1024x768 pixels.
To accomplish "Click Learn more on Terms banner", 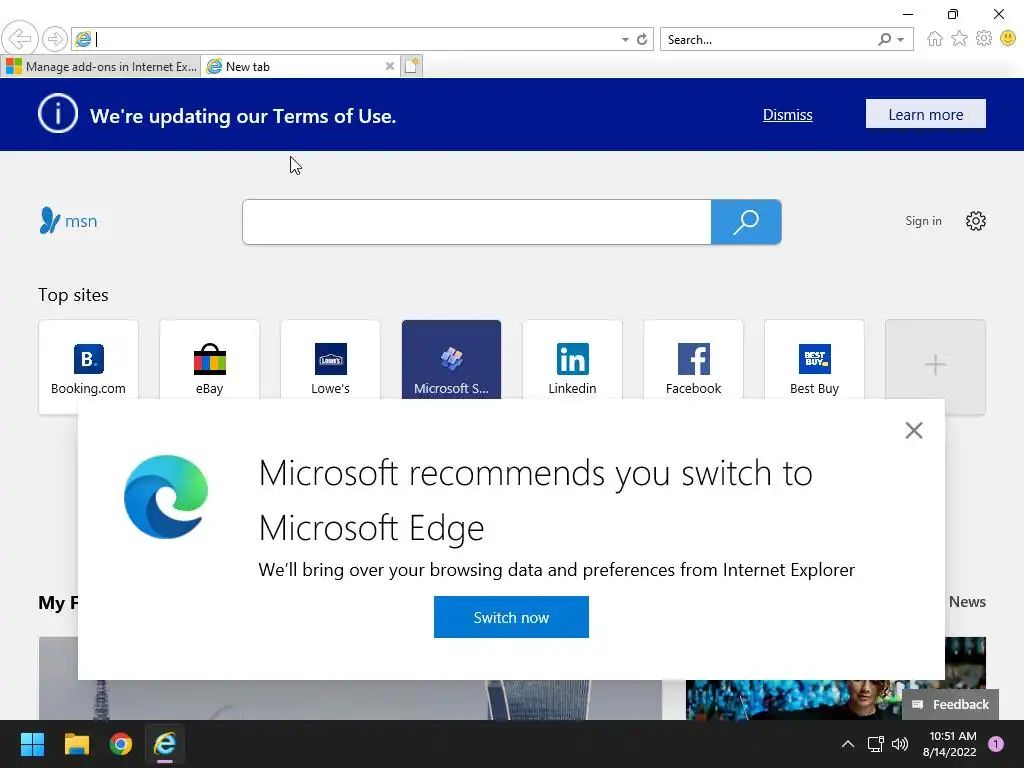I will point(925,114).
